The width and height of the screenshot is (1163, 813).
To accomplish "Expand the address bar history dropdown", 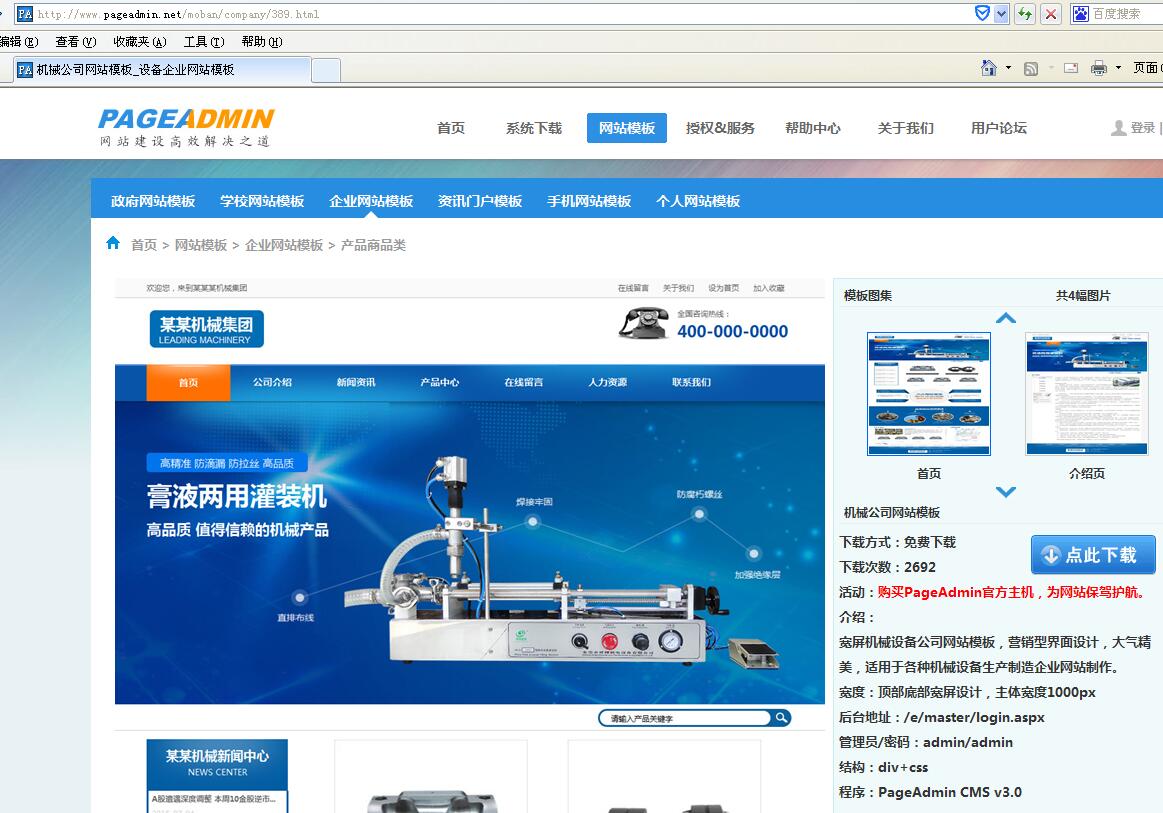I will coord(1002,14).
